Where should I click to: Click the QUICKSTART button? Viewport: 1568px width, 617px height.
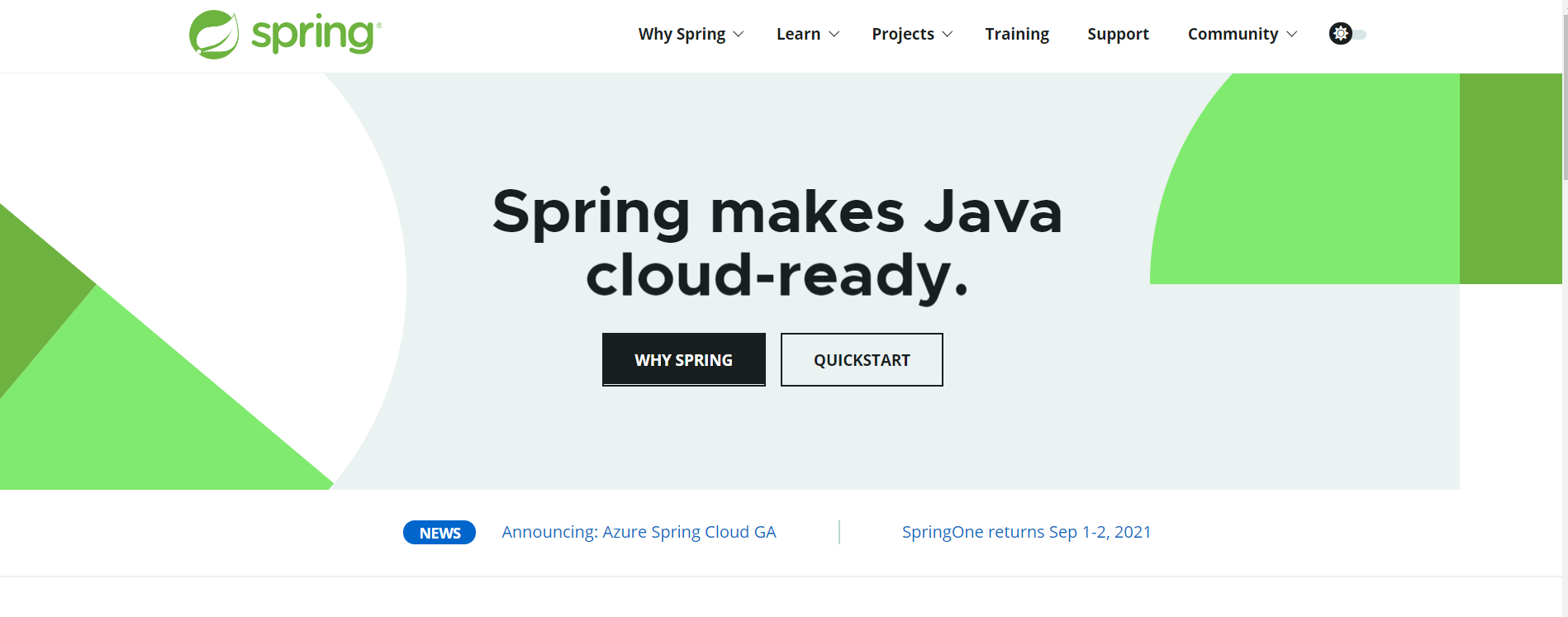coord(862,359)
